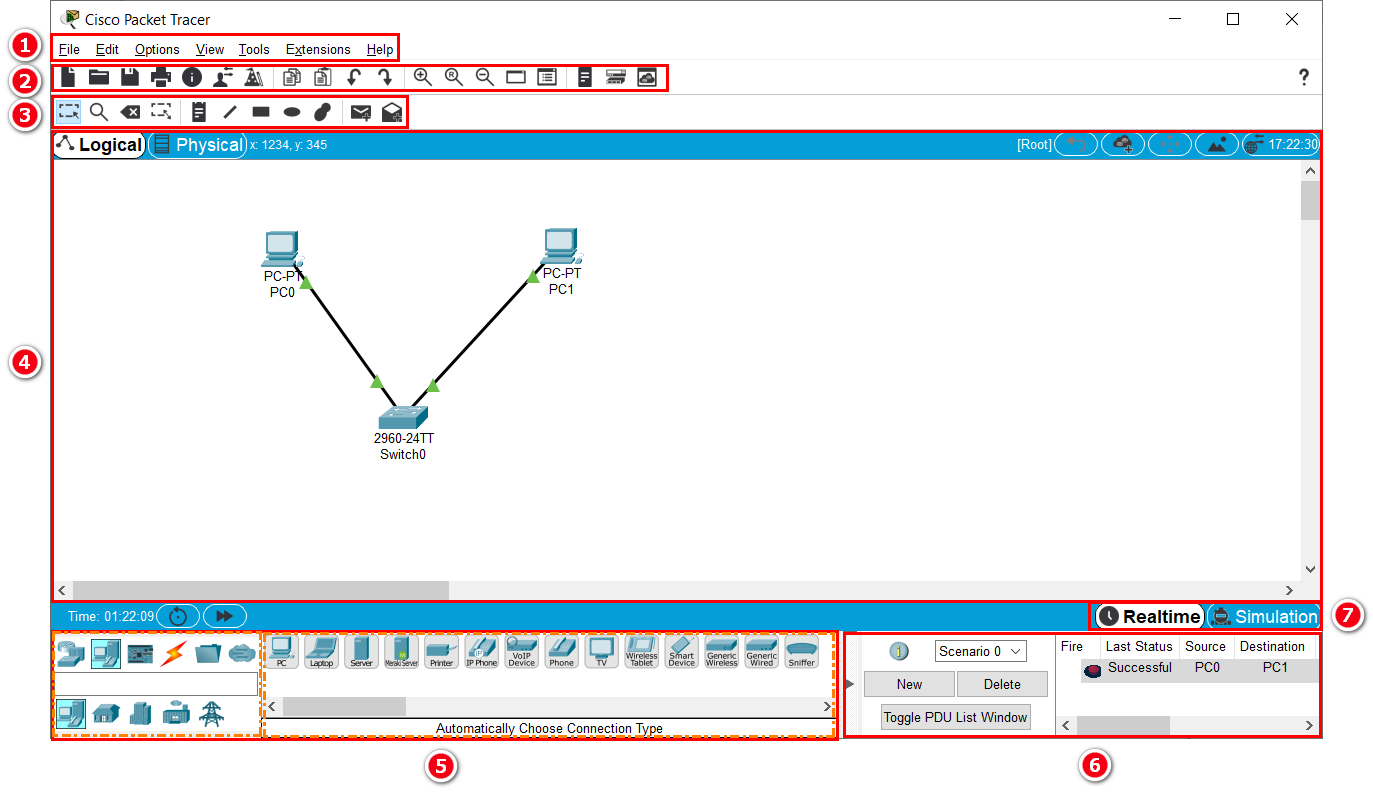
Task: Choose the Inspect magnifier tool
Action: tap(99, 112)
